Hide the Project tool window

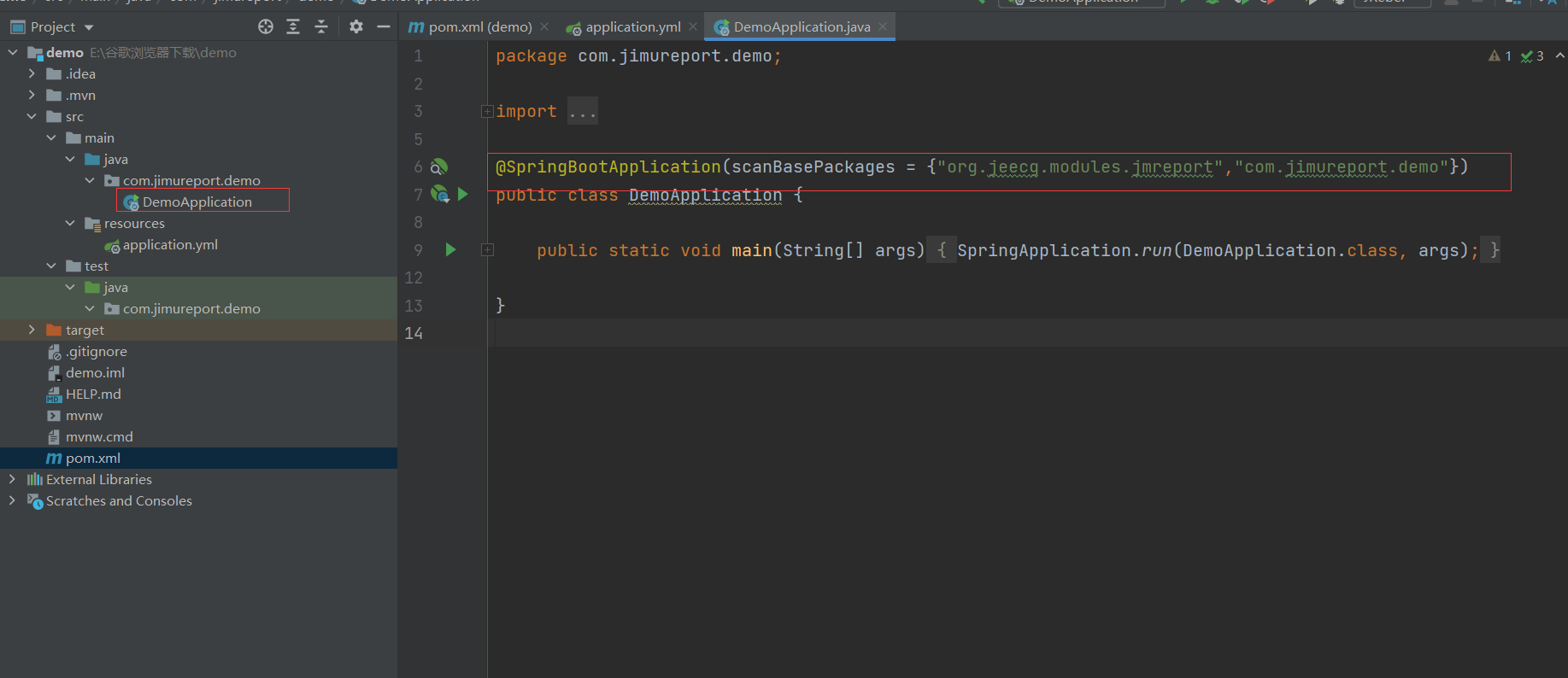tap(384, 27)
